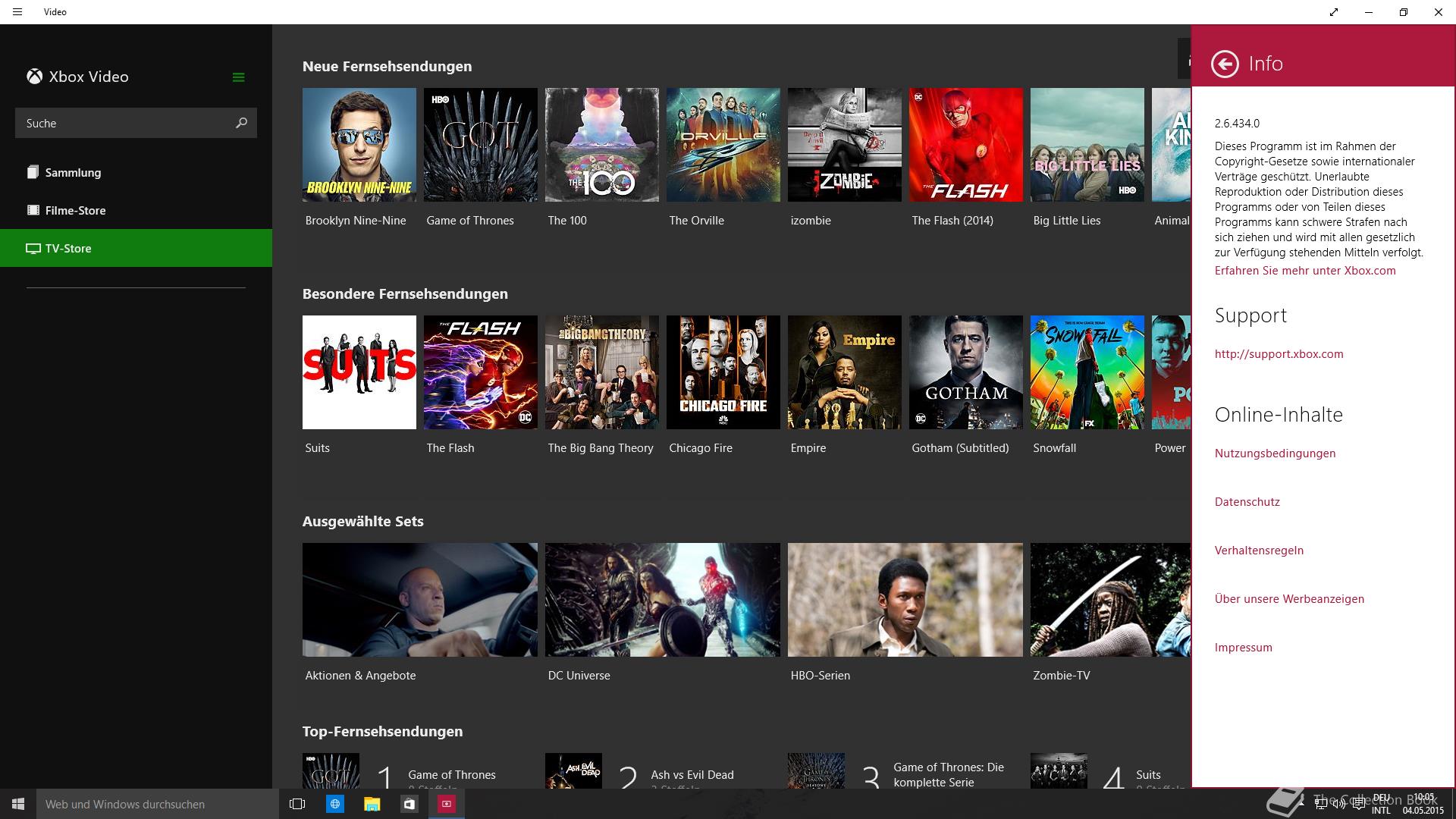
Task: Open Nutzungsbedingungen link
Action: click(x=1275, y=453)
